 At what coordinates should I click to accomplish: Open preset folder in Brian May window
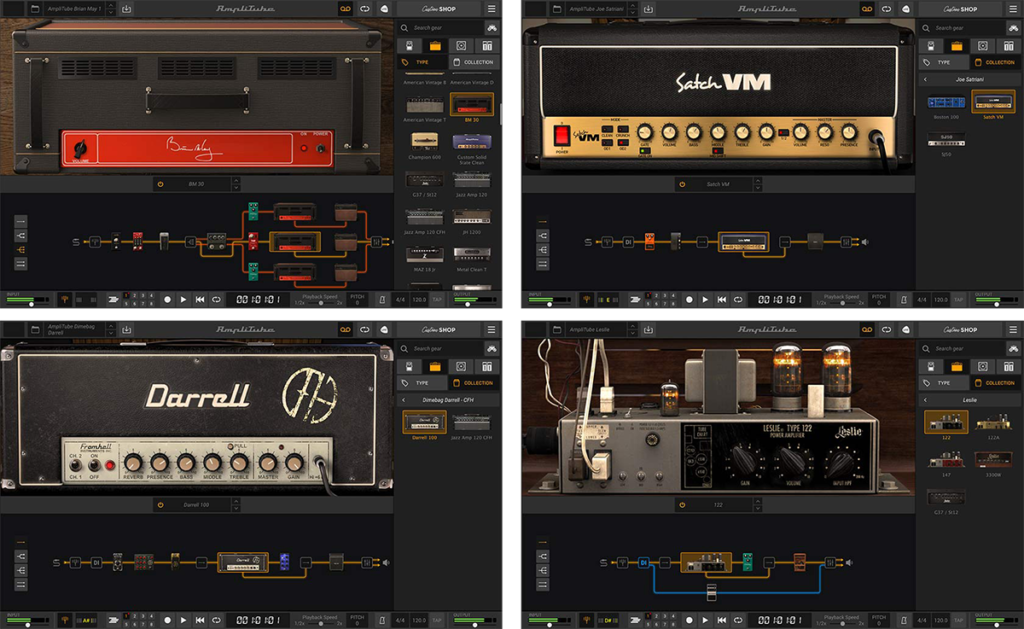[35, 9]
